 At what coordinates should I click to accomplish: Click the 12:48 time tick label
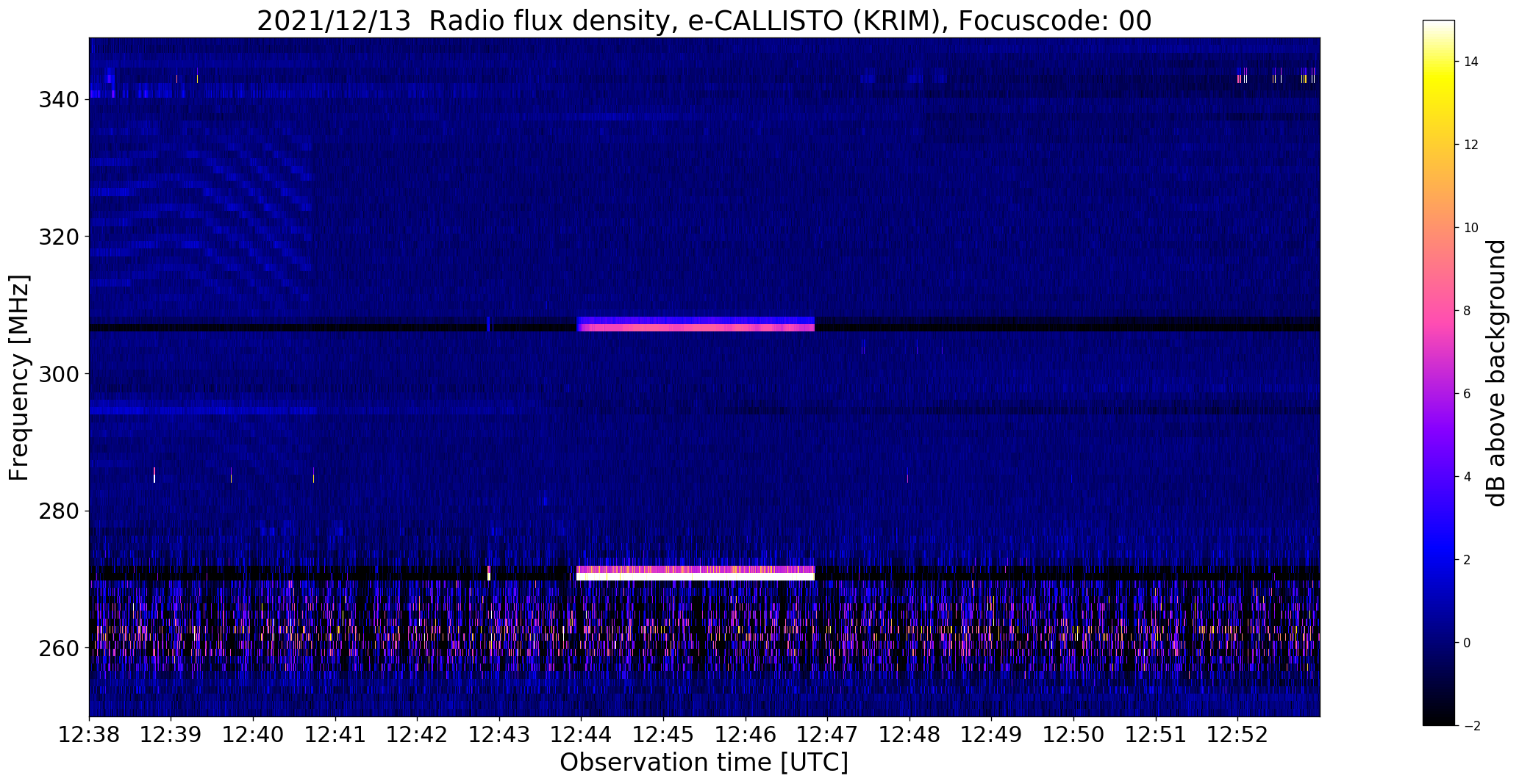point(909,735)
